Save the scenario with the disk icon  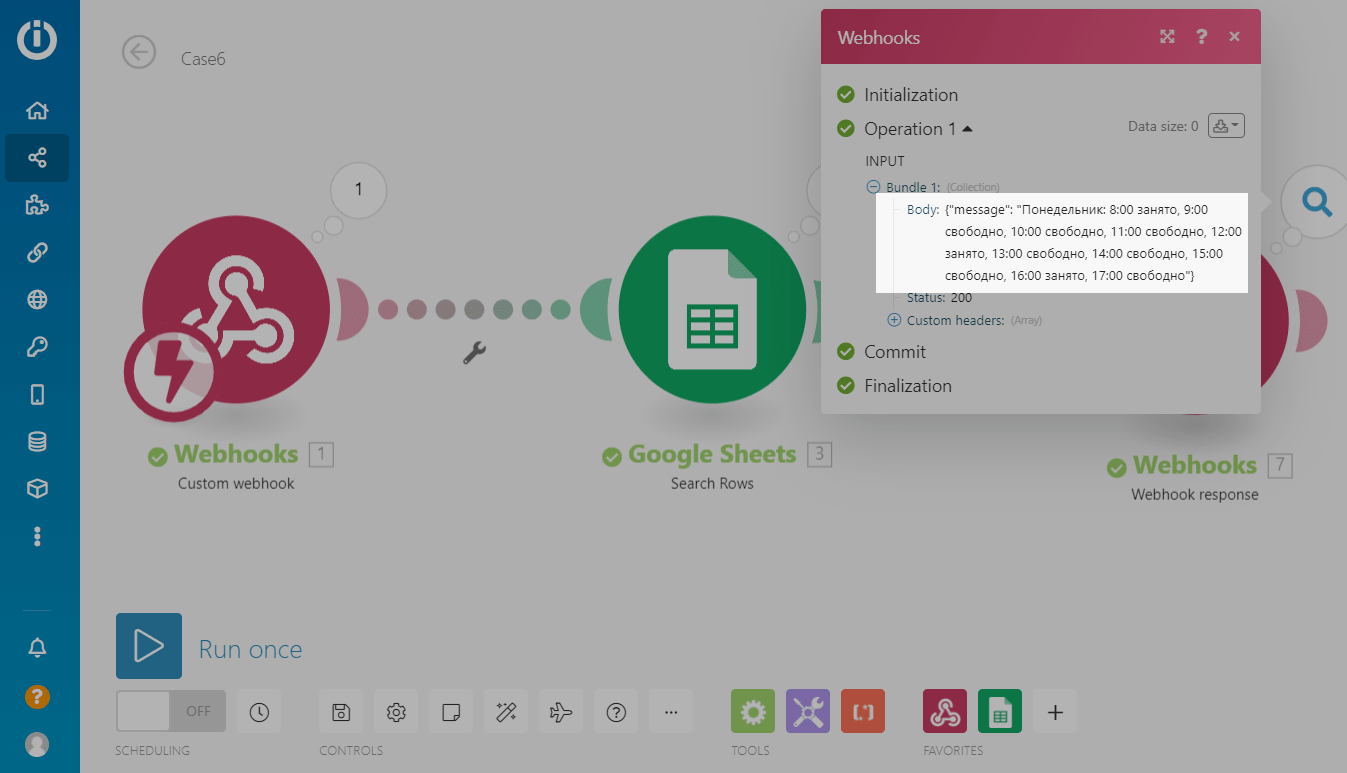(x=341, y=712)
